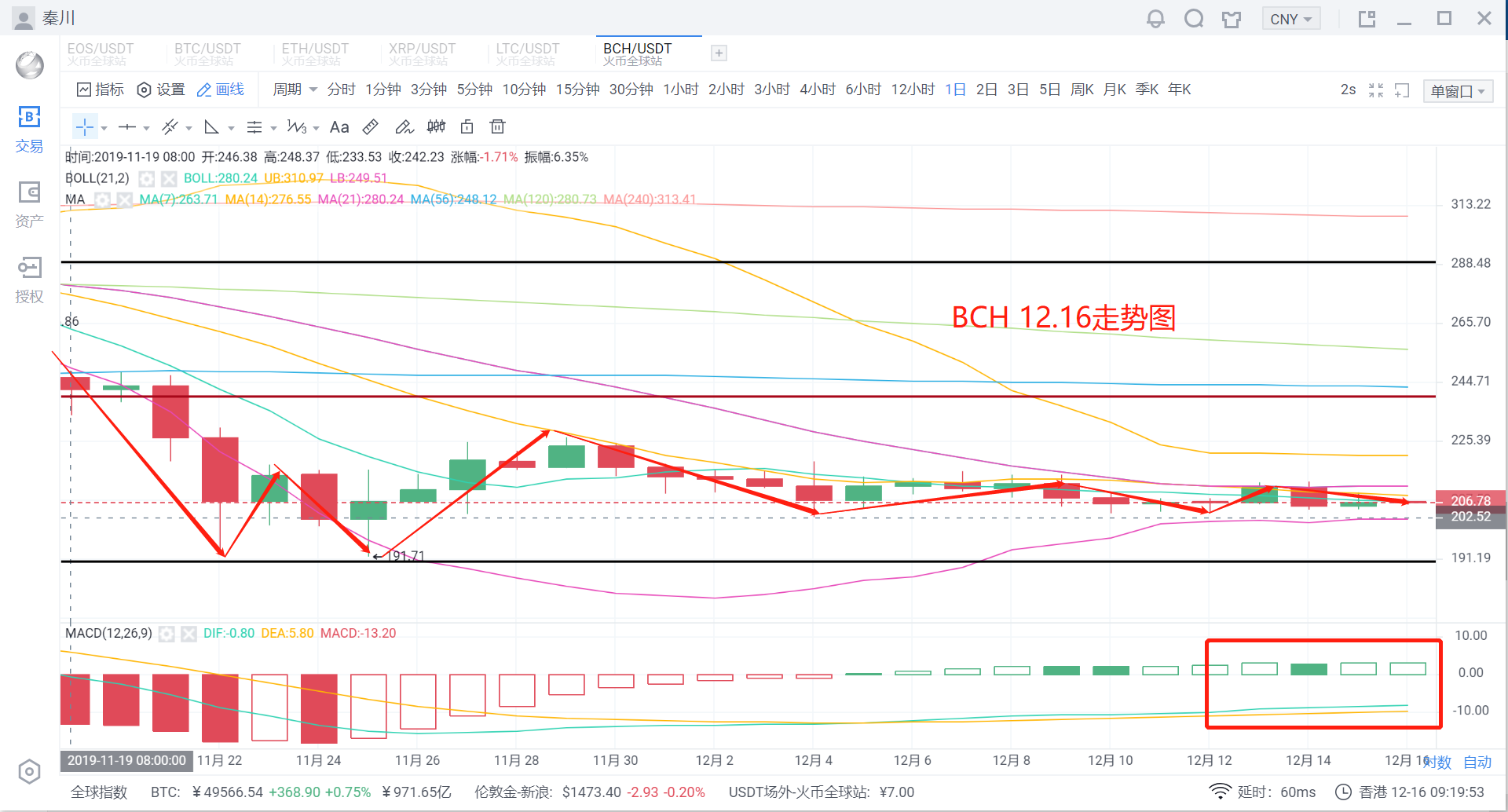Open the 设置 chart settings
Viewport: 1508px width, 812px height.
tap(161, 90)
